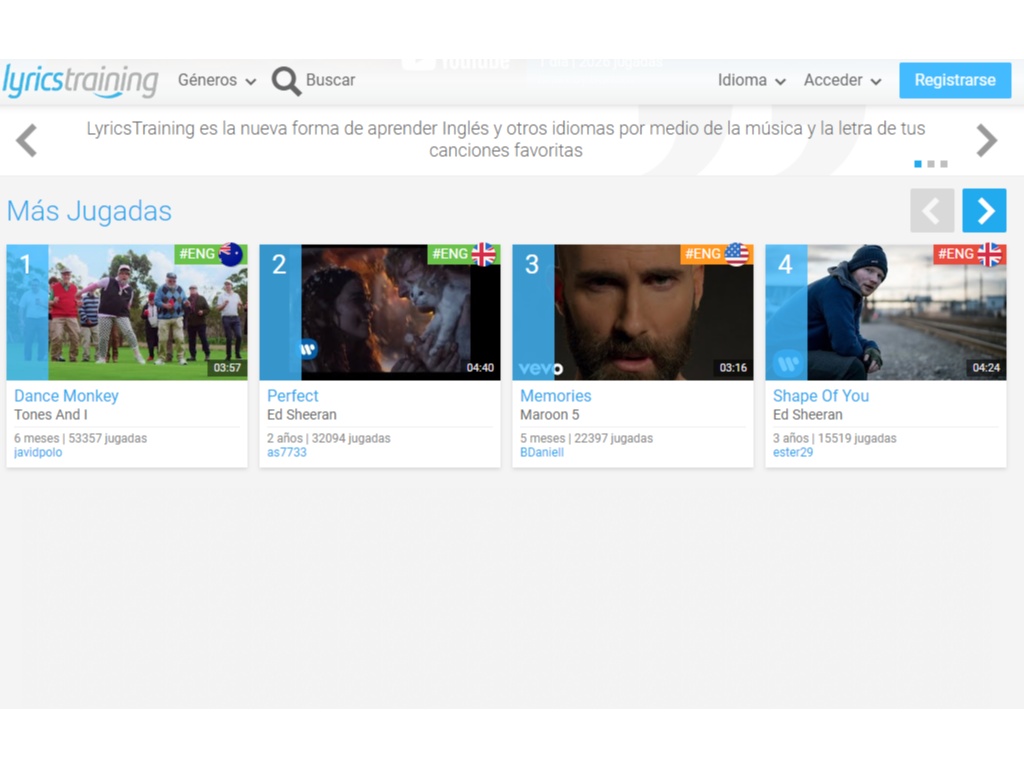
Task: Click Warner logo on Perfect thumbnail
Action: [x=308, y=350]
